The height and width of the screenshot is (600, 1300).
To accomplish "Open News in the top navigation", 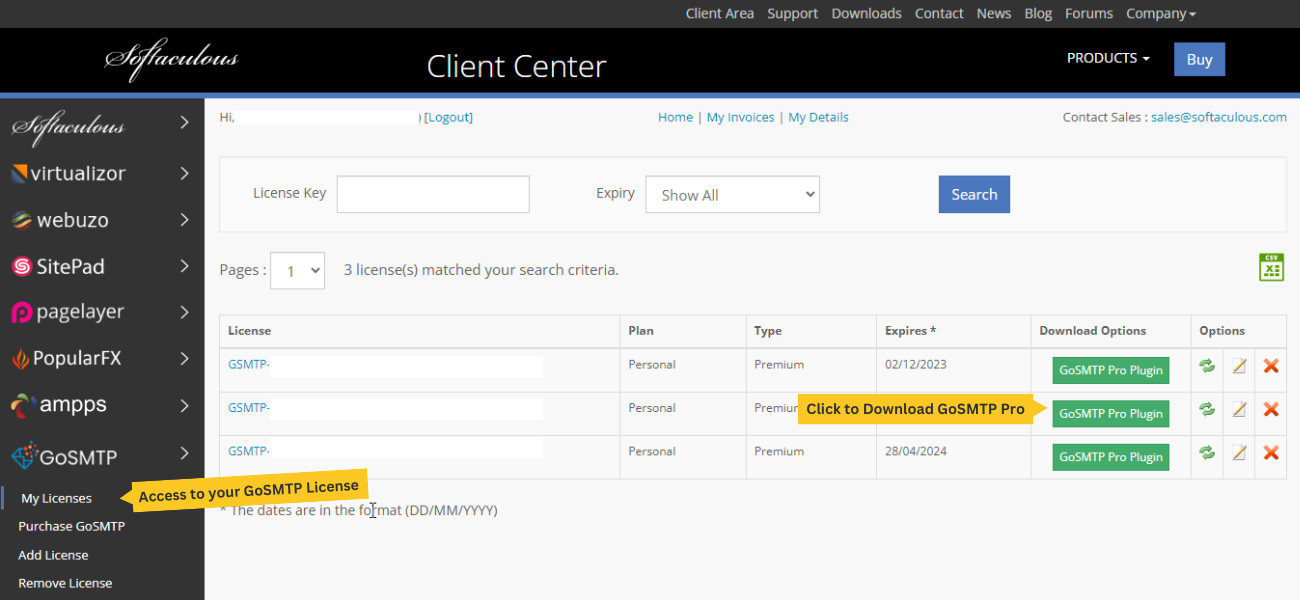I will coord(994,14).
